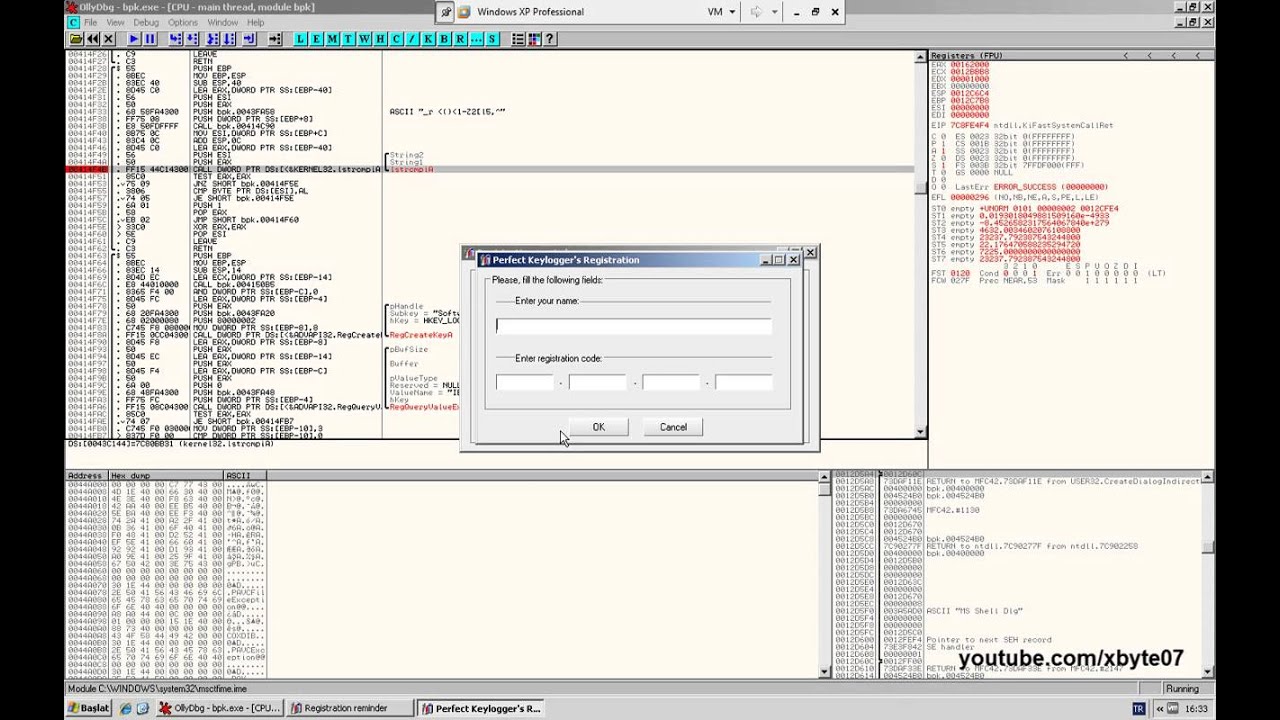Click the Registers (FPU) pane header

[1072, 55]
